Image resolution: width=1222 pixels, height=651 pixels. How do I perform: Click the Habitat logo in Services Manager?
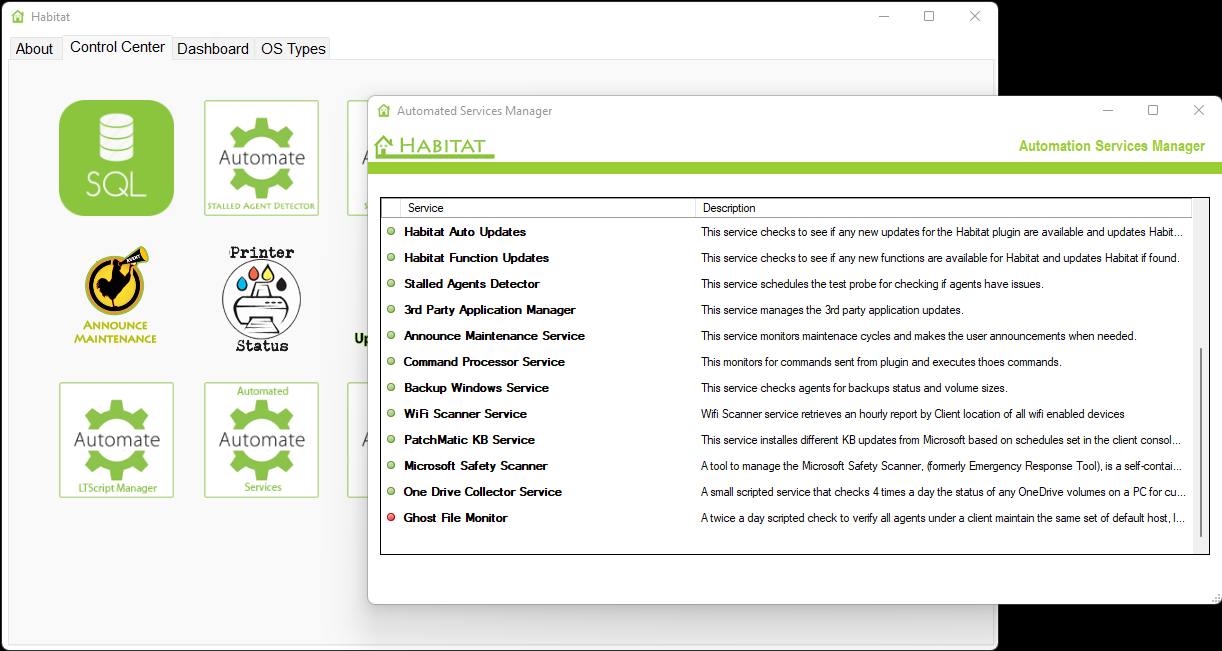click(x=434, y=146)
